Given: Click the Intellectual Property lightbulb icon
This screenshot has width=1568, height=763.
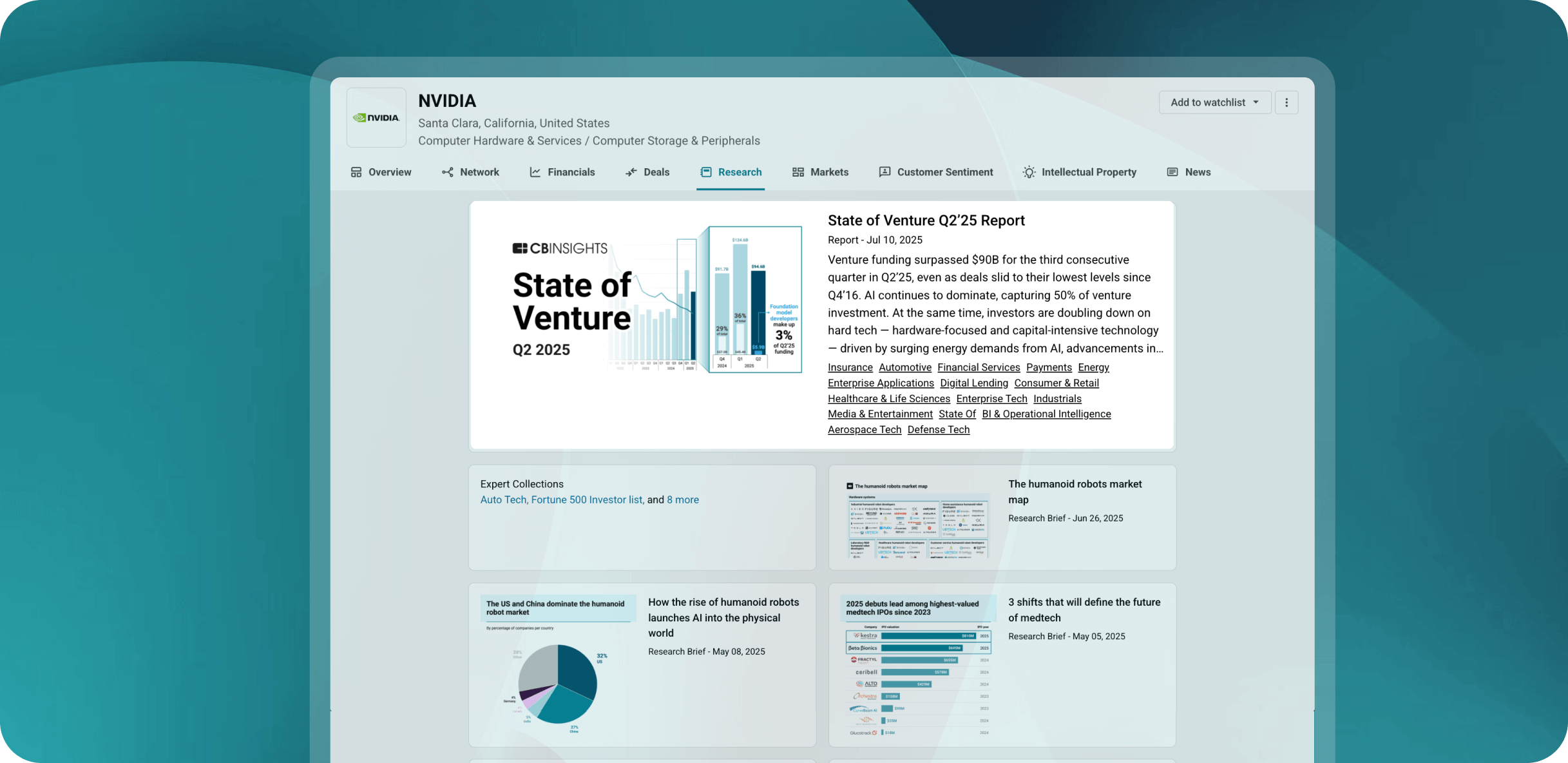Looking at the screenshot, I should (1029, 172).
